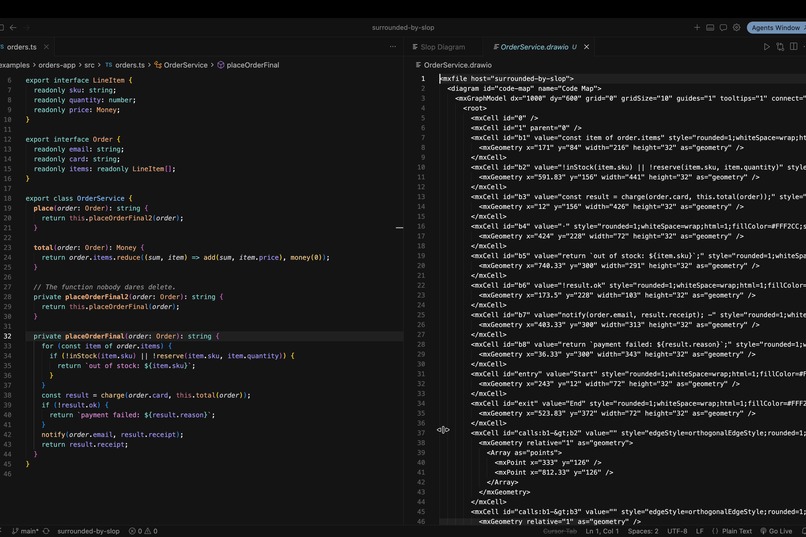Click the UTF-8 encoding selector
Viewport: 806px width, 537px height.
click(677, 531)
